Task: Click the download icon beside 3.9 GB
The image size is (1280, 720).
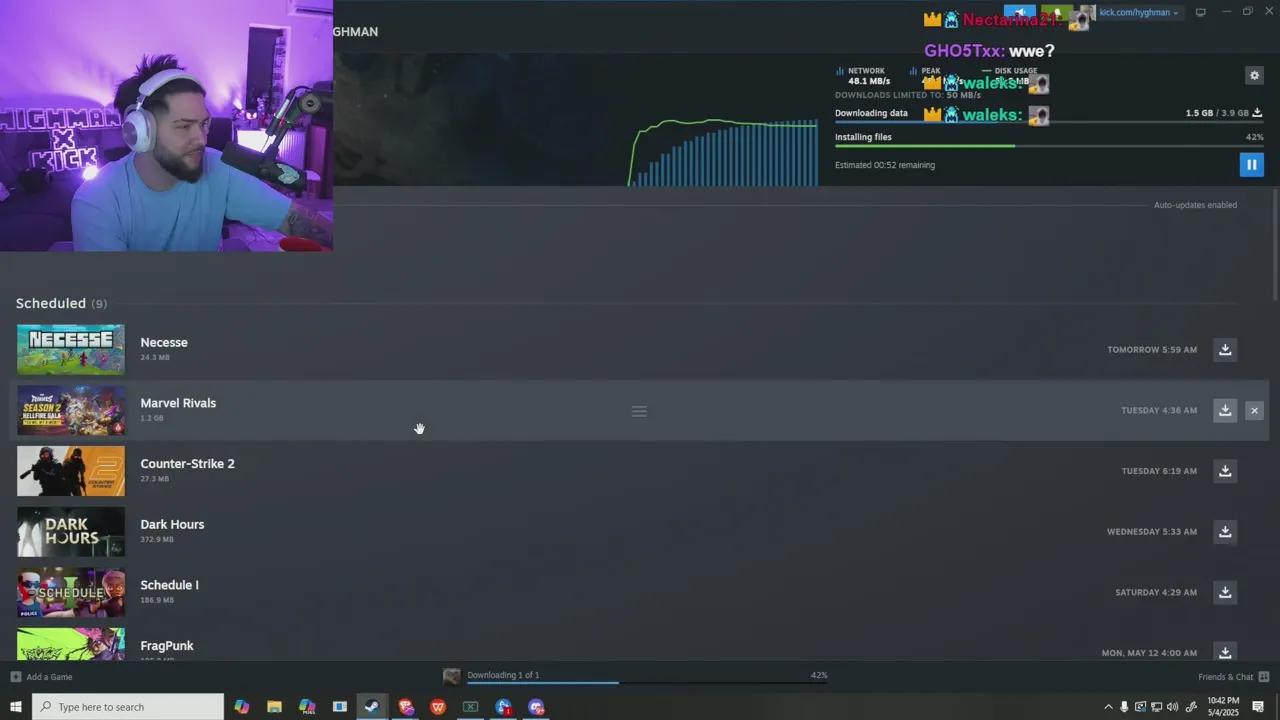Action: click(x=1257, y=113)
